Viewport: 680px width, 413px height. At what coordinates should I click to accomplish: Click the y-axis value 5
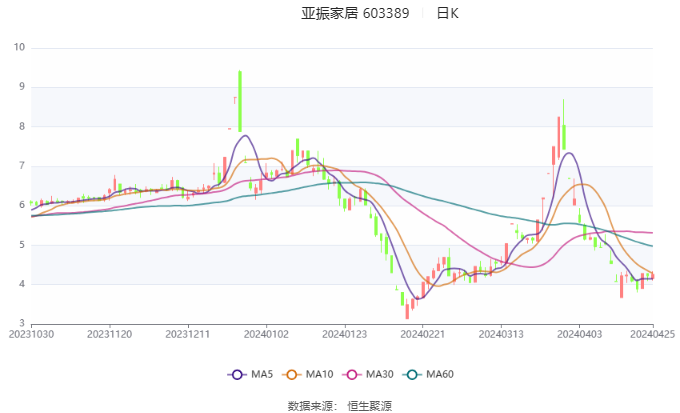tap(22, 245)
